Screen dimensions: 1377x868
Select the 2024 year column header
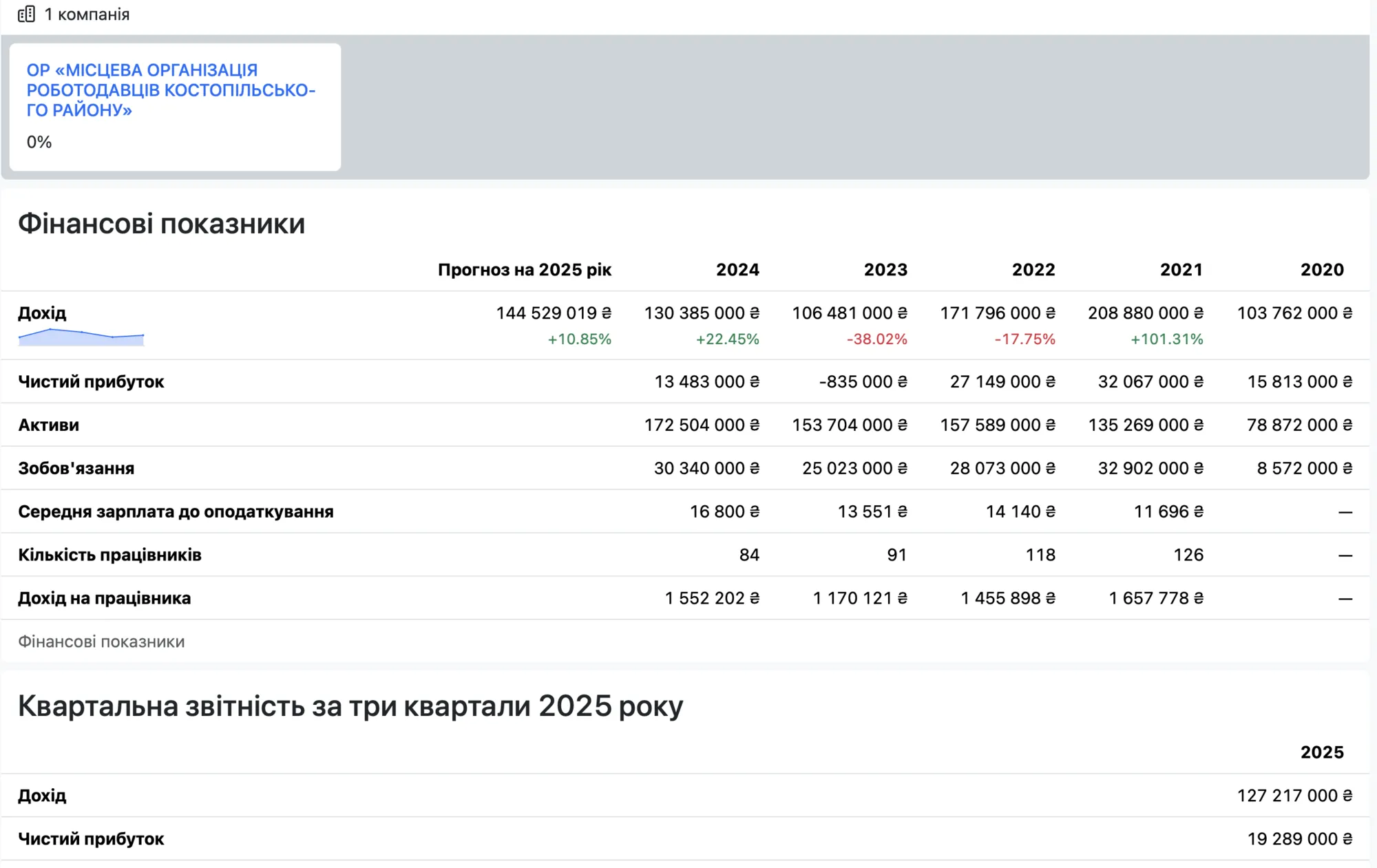click(x=737, y=270)
